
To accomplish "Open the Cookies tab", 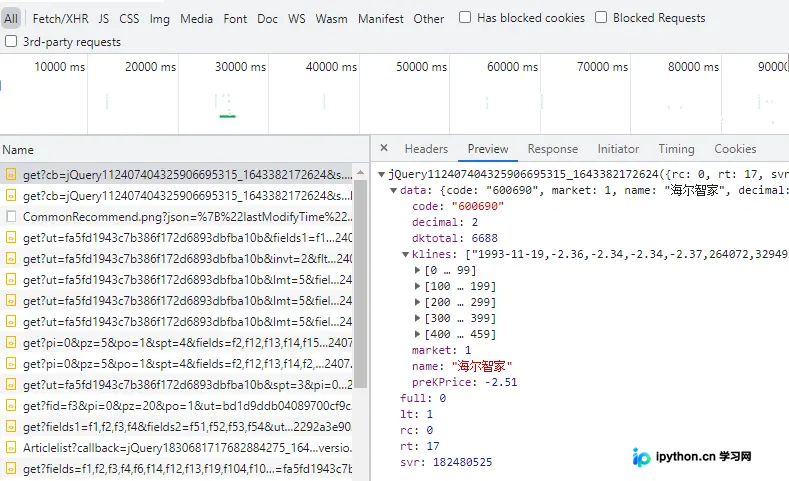I will pos(735,149).
